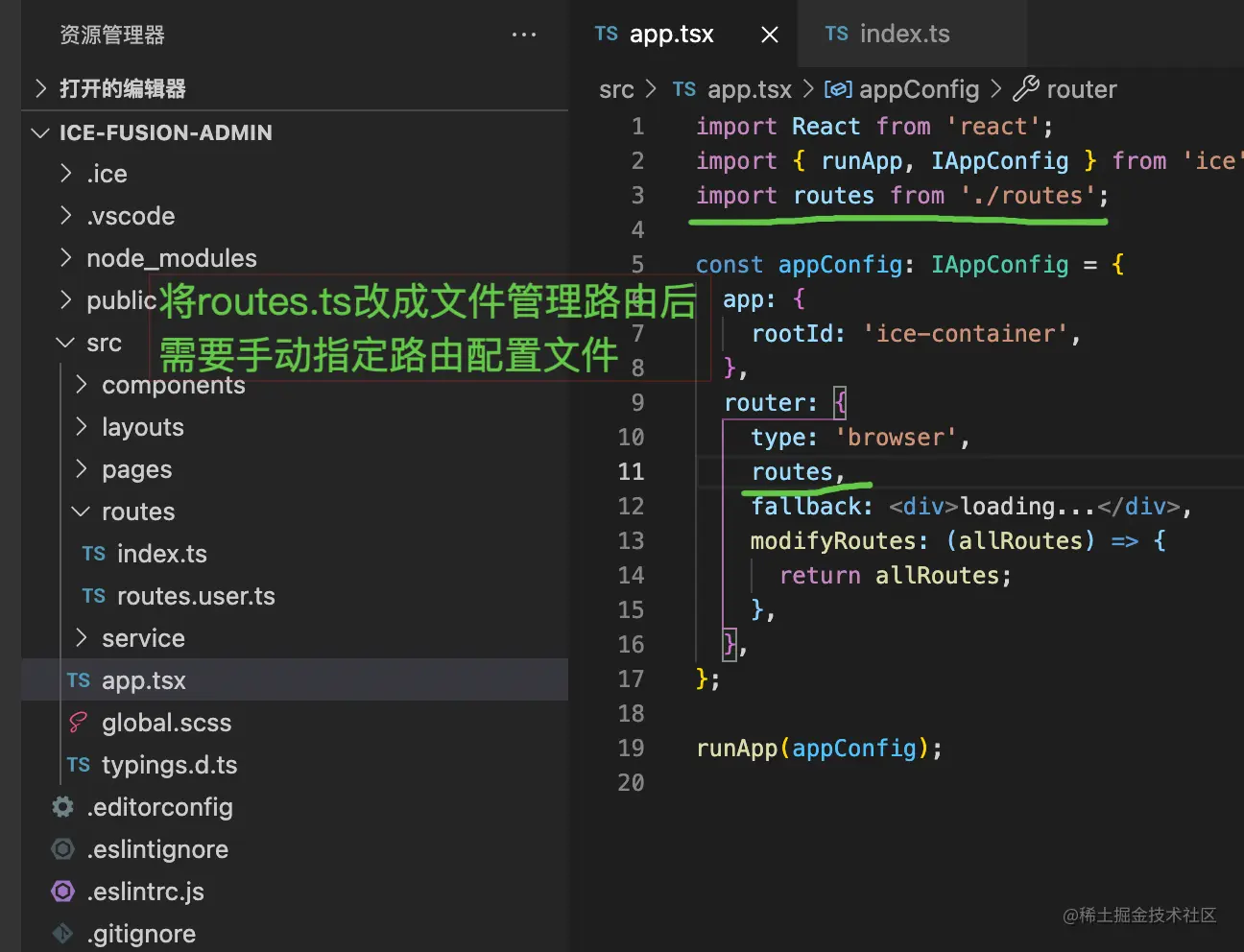The image size is (1244, 952).
Task: Click line number 11 in the gutter
Action: [631, 471]
